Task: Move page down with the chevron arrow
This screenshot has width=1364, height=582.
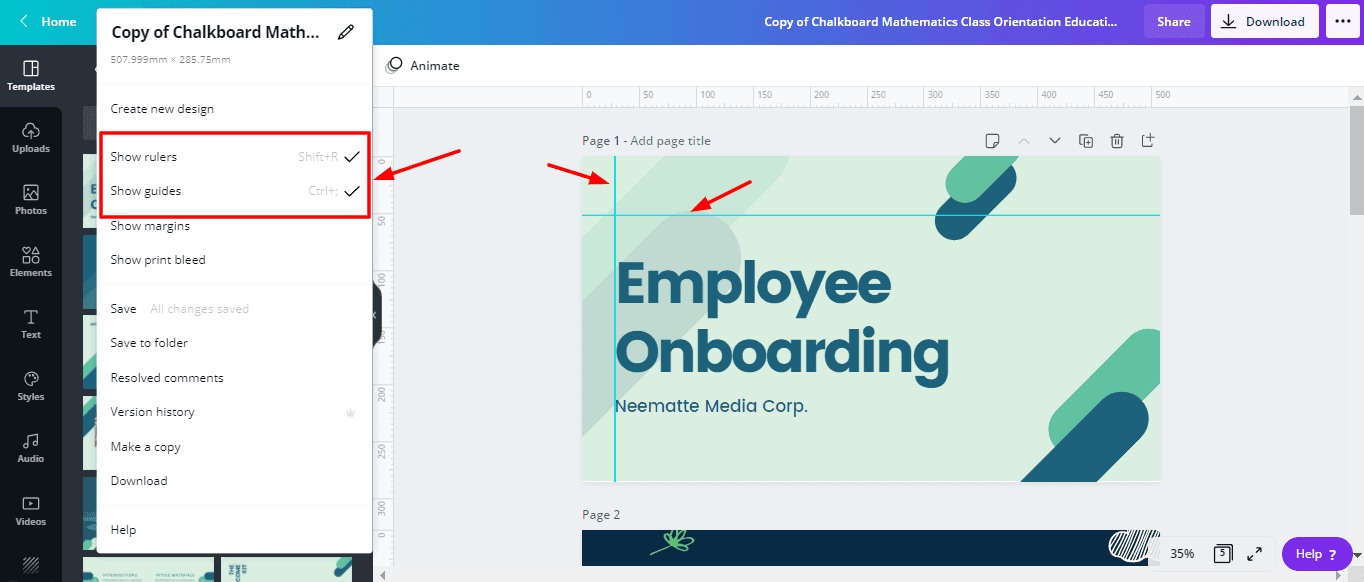Action: click(1054, 141)
